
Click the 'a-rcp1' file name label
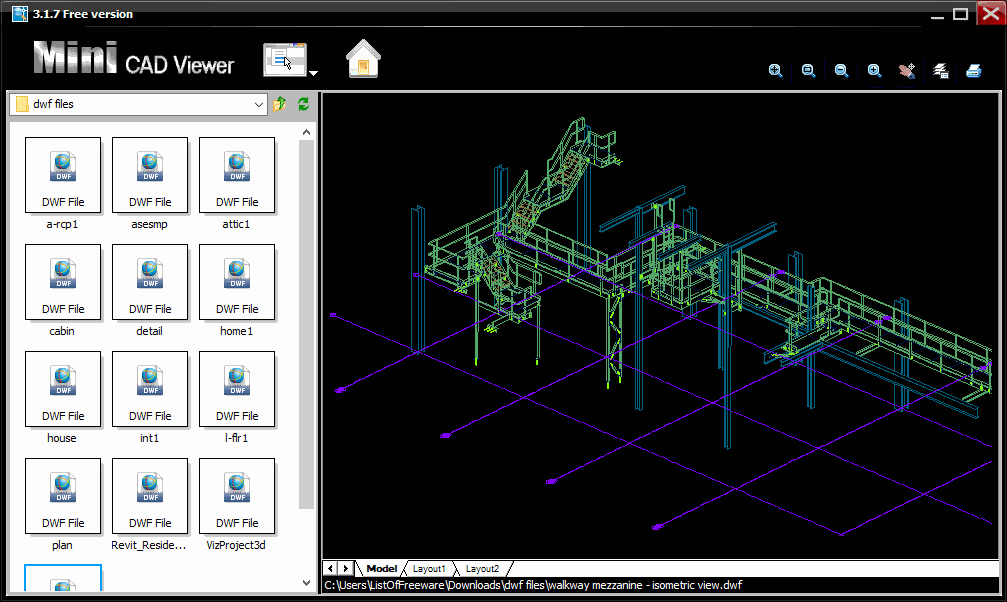tap(62, 224)
